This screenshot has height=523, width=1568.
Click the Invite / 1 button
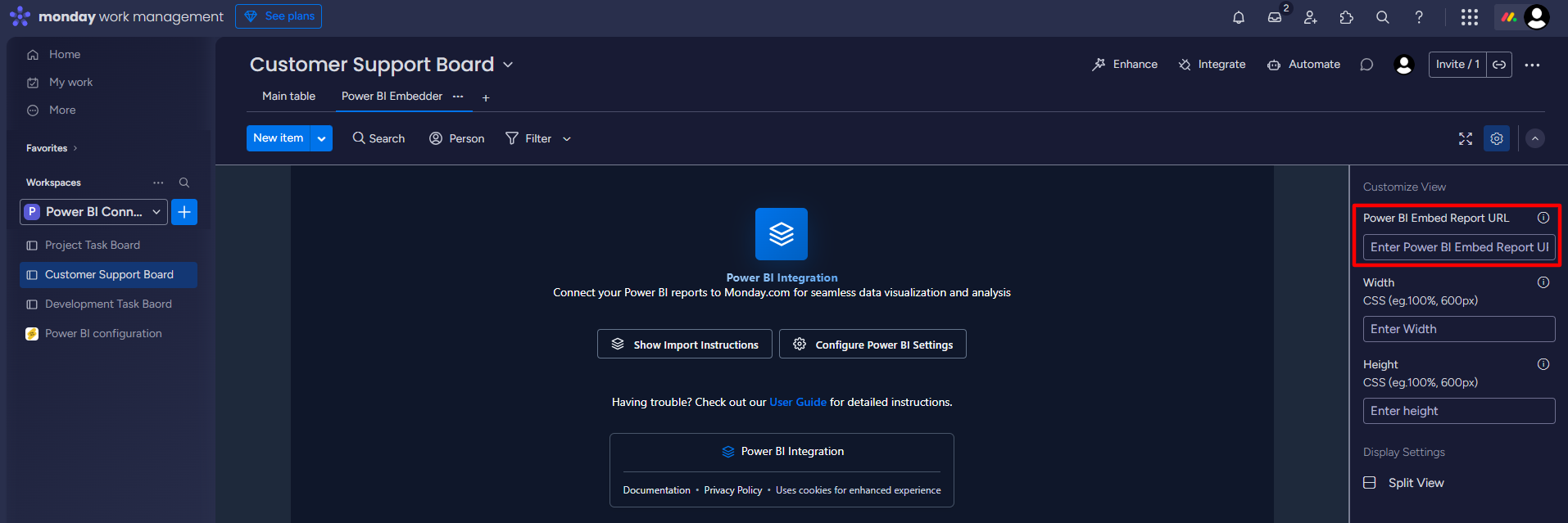click(x=1457, y=65)
